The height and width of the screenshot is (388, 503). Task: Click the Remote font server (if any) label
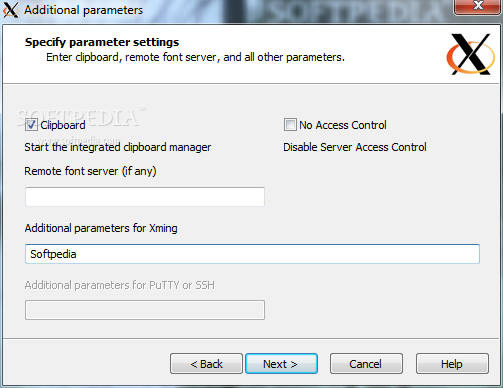click(90, 171)
